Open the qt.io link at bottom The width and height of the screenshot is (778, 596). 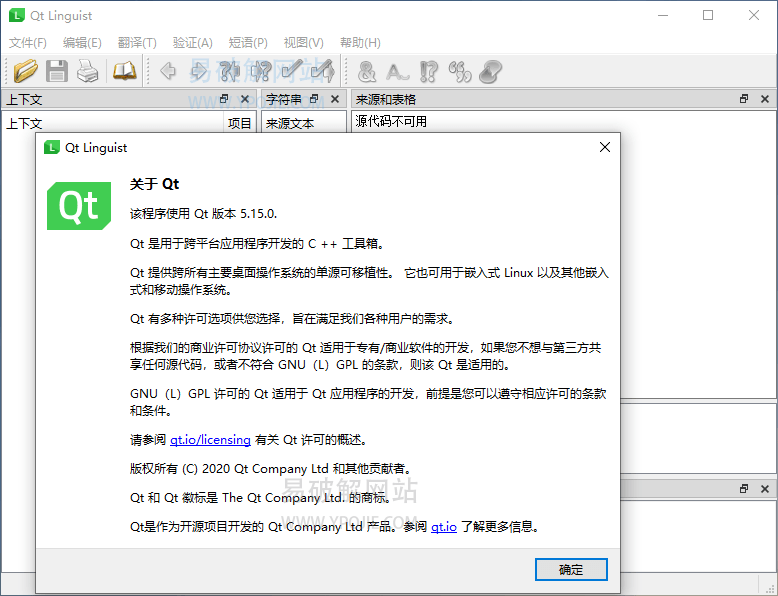(444, 526)
